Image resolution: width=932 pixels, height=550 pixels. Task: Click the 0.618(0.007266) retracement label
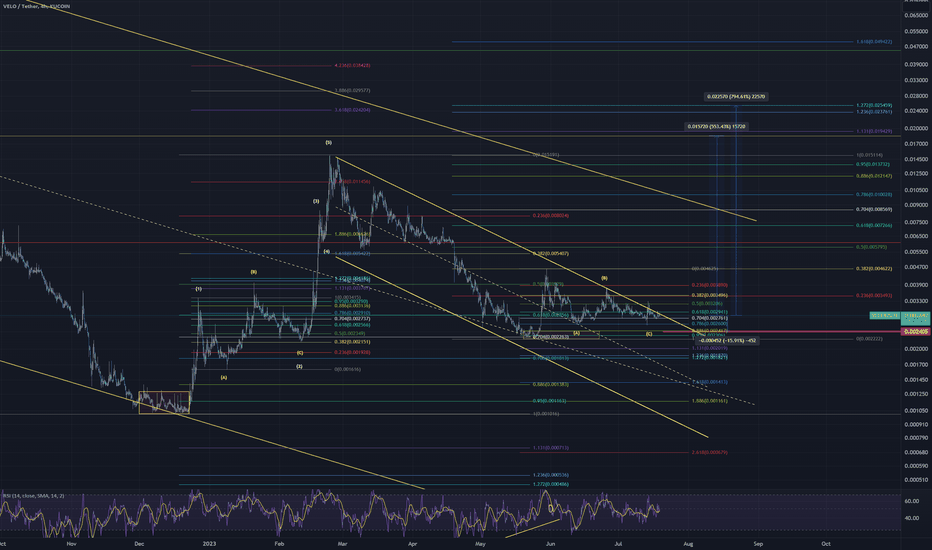click(874, 225)
